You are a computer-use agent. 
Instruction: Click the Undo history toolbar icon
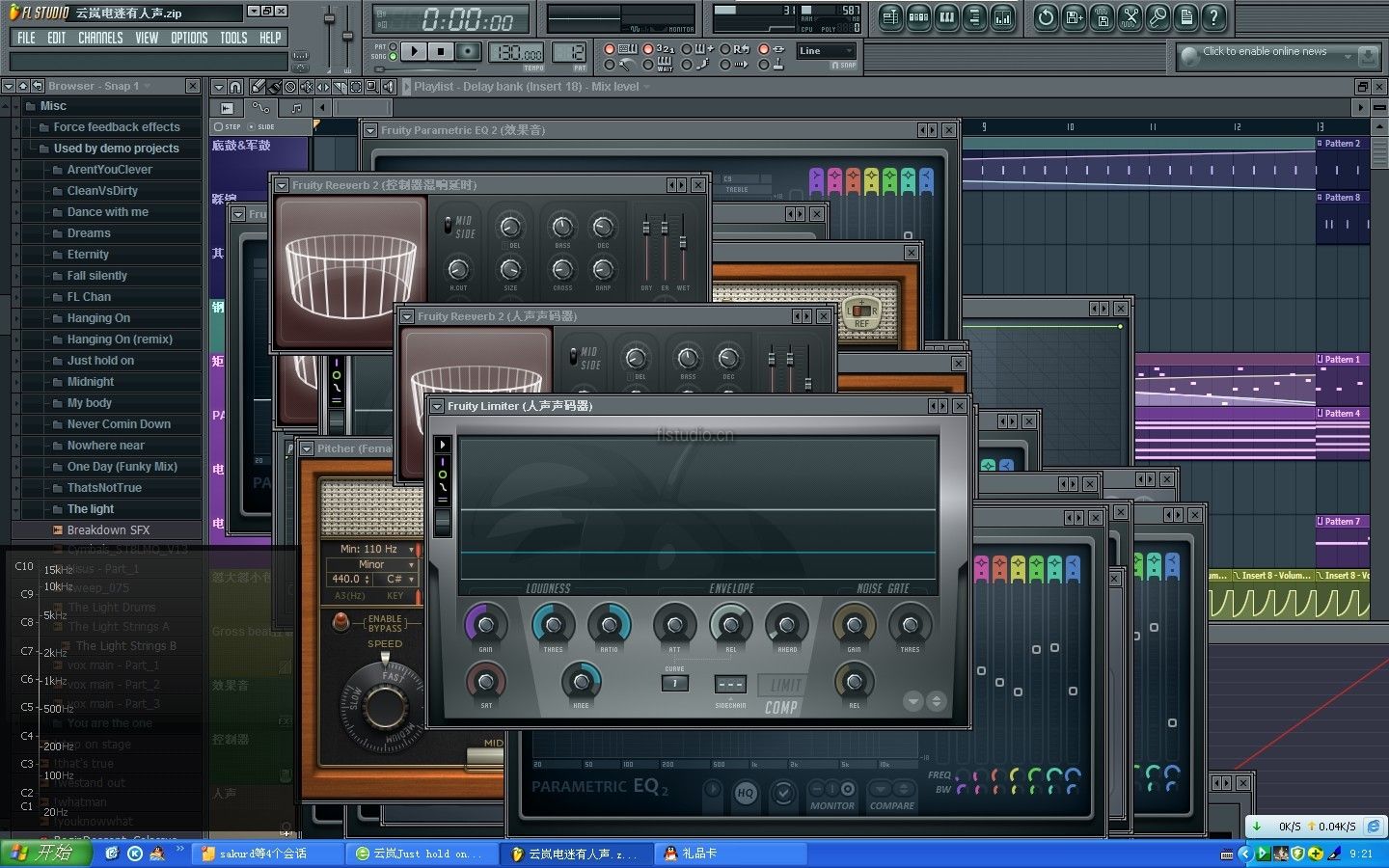point(1047,16)
